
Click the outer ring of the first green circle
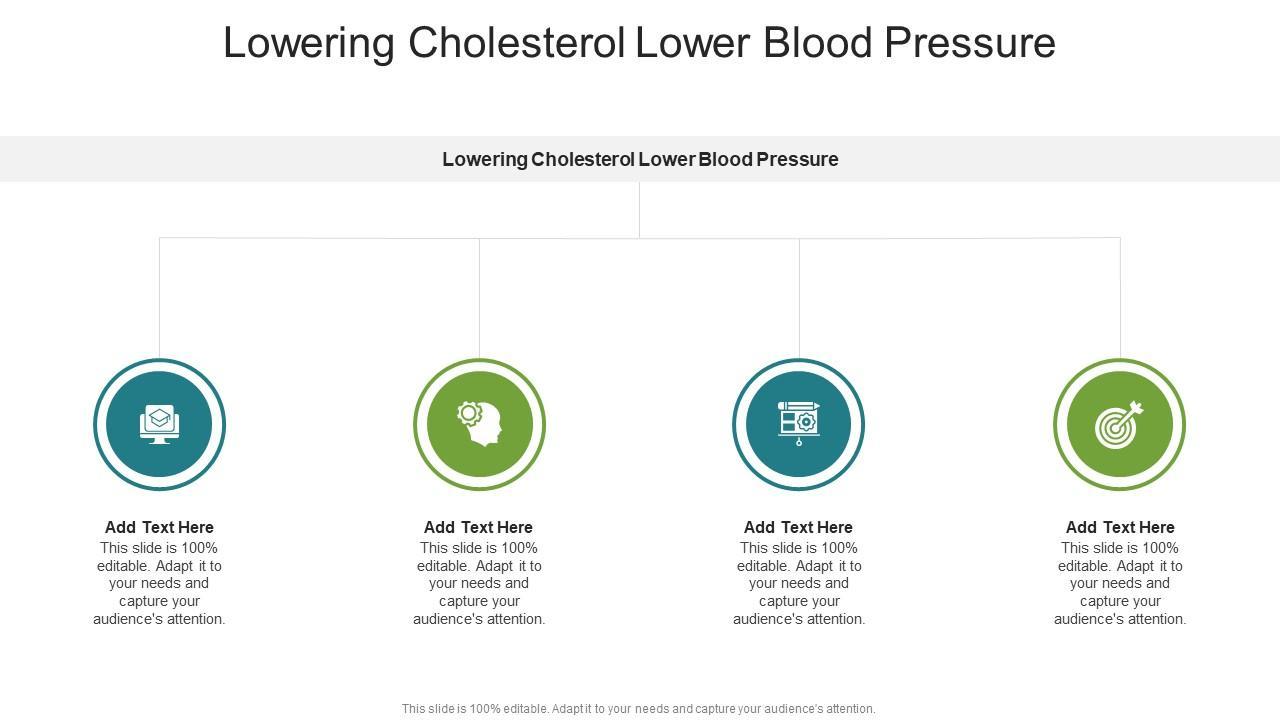tap(416, 425)
